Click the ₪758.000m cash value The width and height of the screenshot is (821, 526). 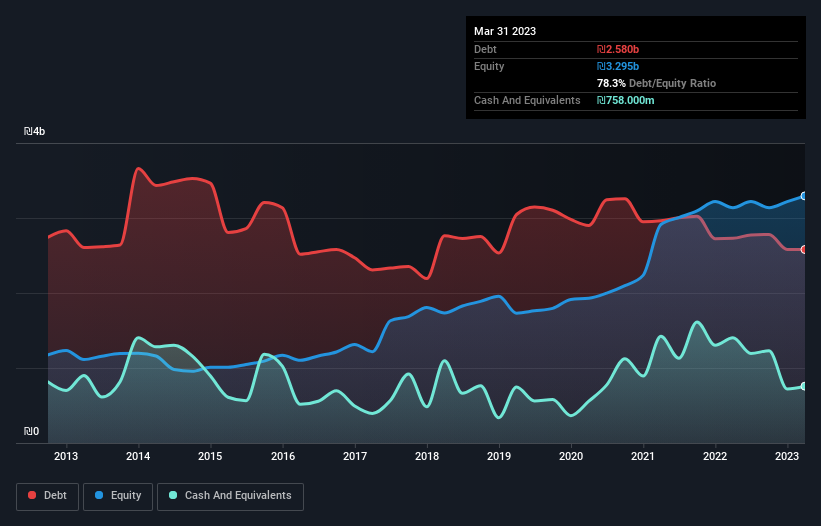(x=626, y=100)
